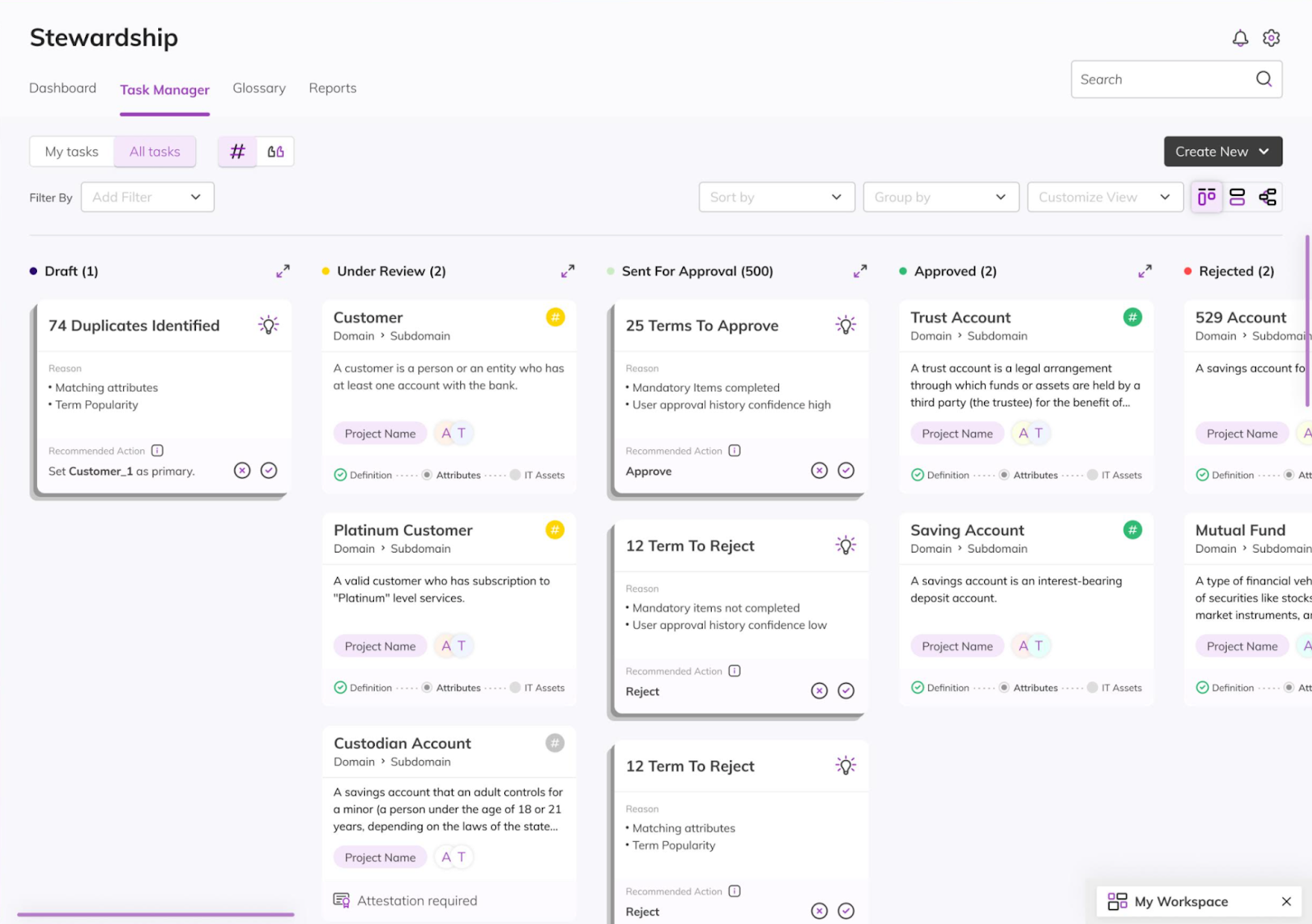Switch to list rows view icon
Screen dimensions: 1312x924
1237,197
